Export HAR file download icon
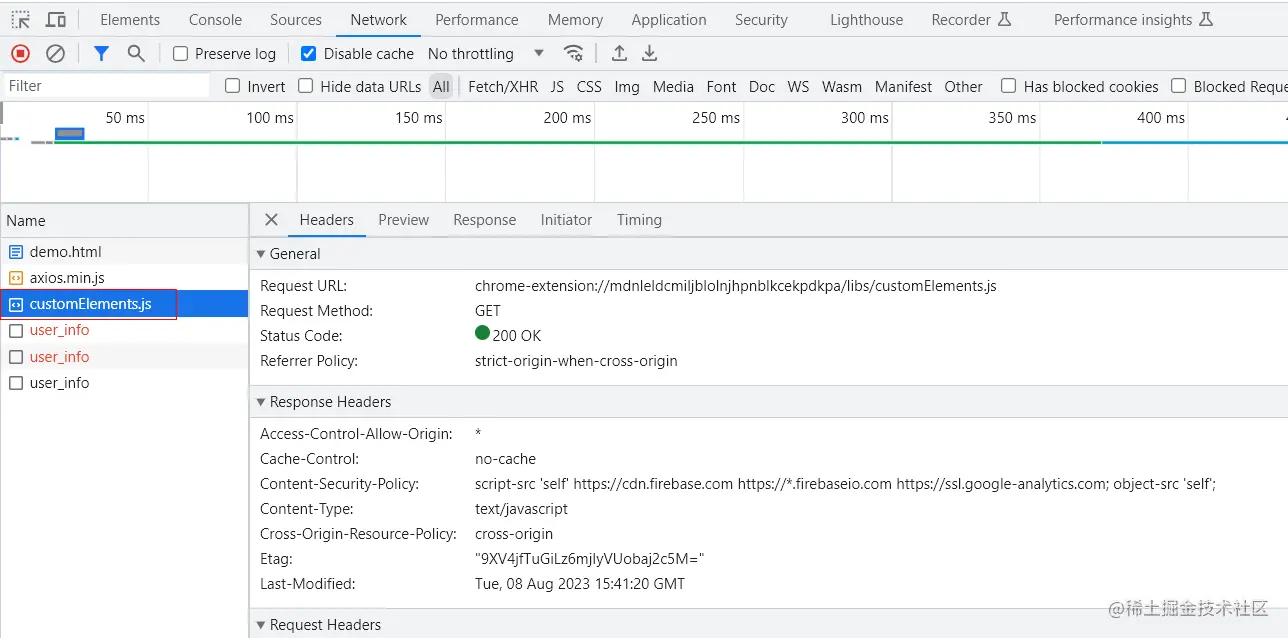 (x=650, y=54)
